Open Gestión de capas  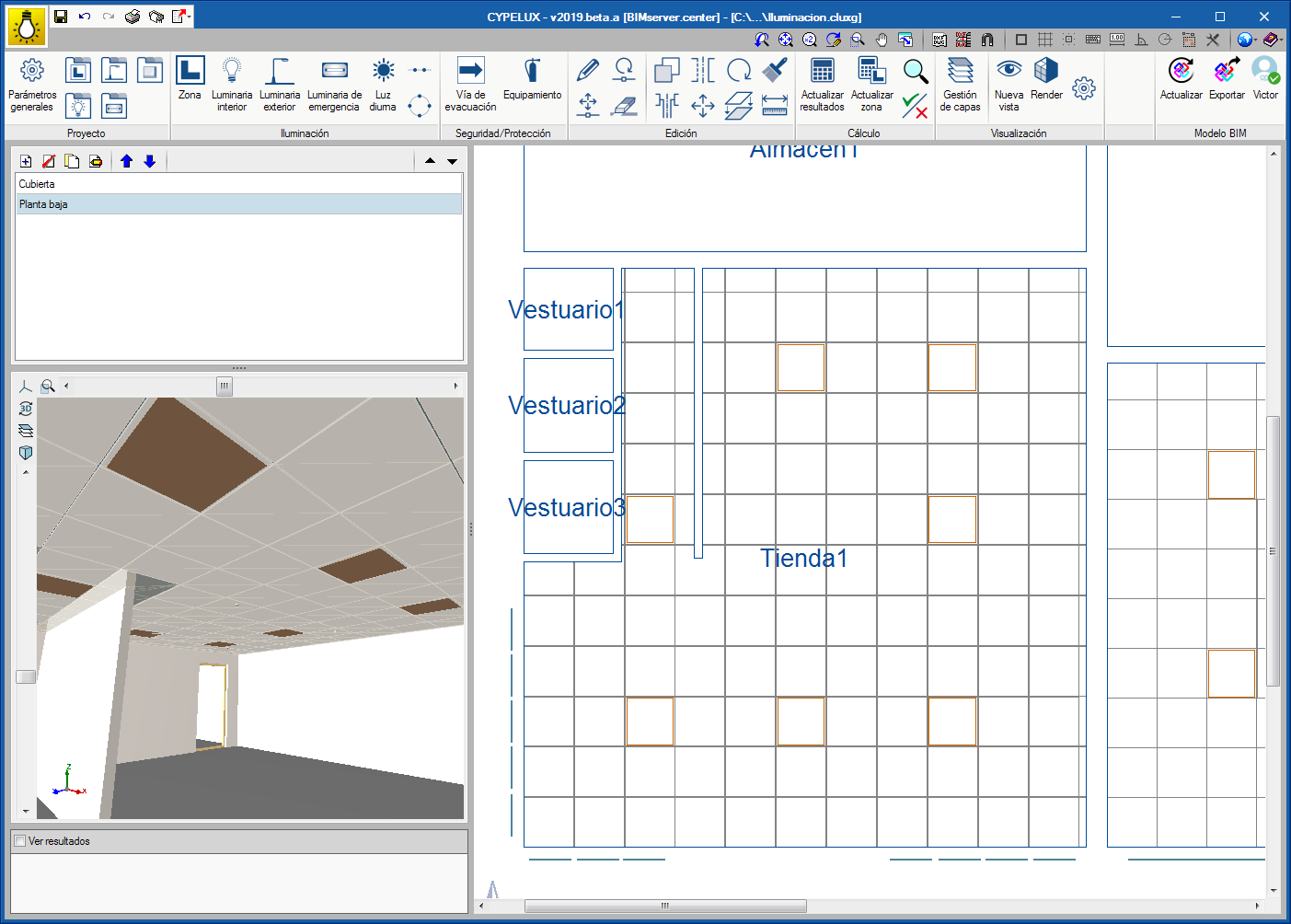coord(960,85)
